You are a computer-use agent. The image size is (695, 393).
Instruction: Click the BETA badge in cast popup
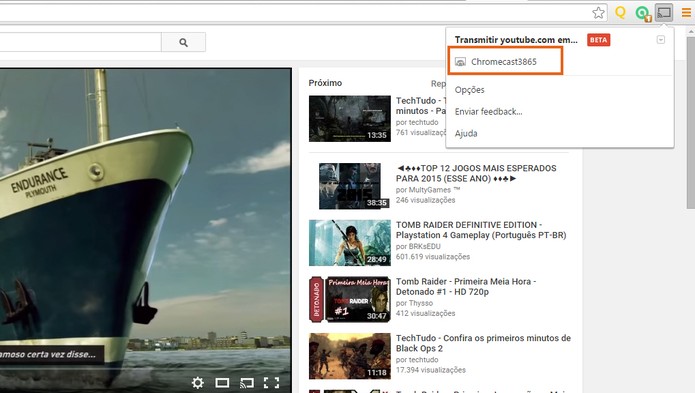pyautogui.click(x=598, y=40)
